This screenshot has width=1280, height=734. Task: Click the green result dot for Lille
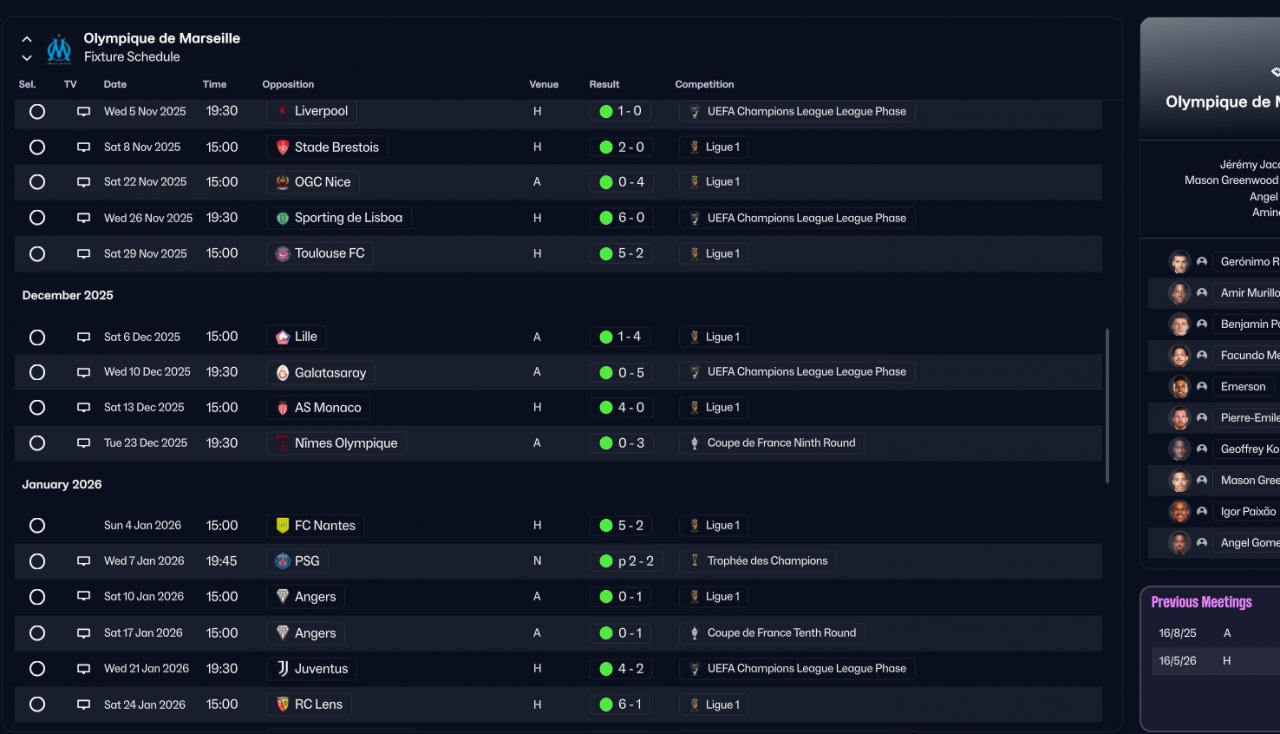pyautogui.click(x=605, y=337)
